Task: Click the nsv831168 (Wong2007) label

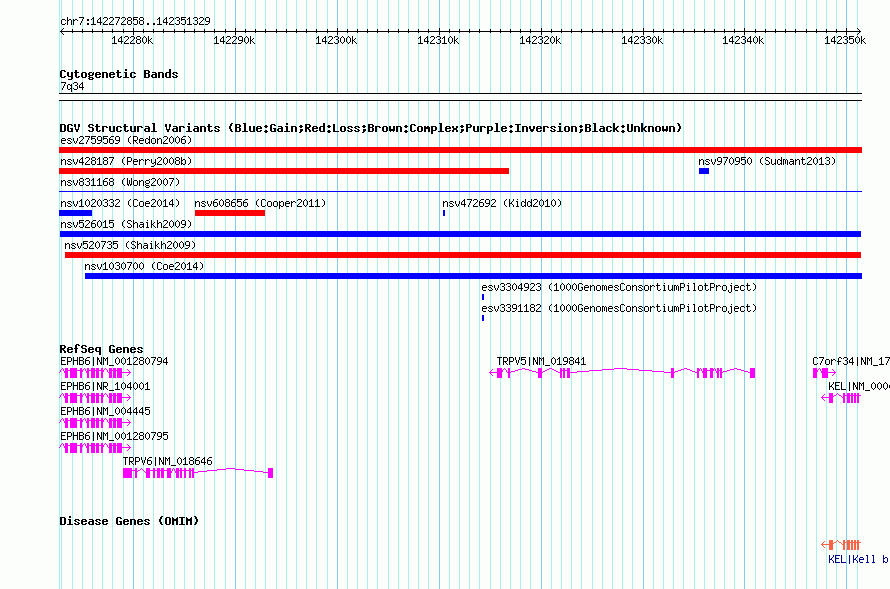Action: (x=120, y=182)
